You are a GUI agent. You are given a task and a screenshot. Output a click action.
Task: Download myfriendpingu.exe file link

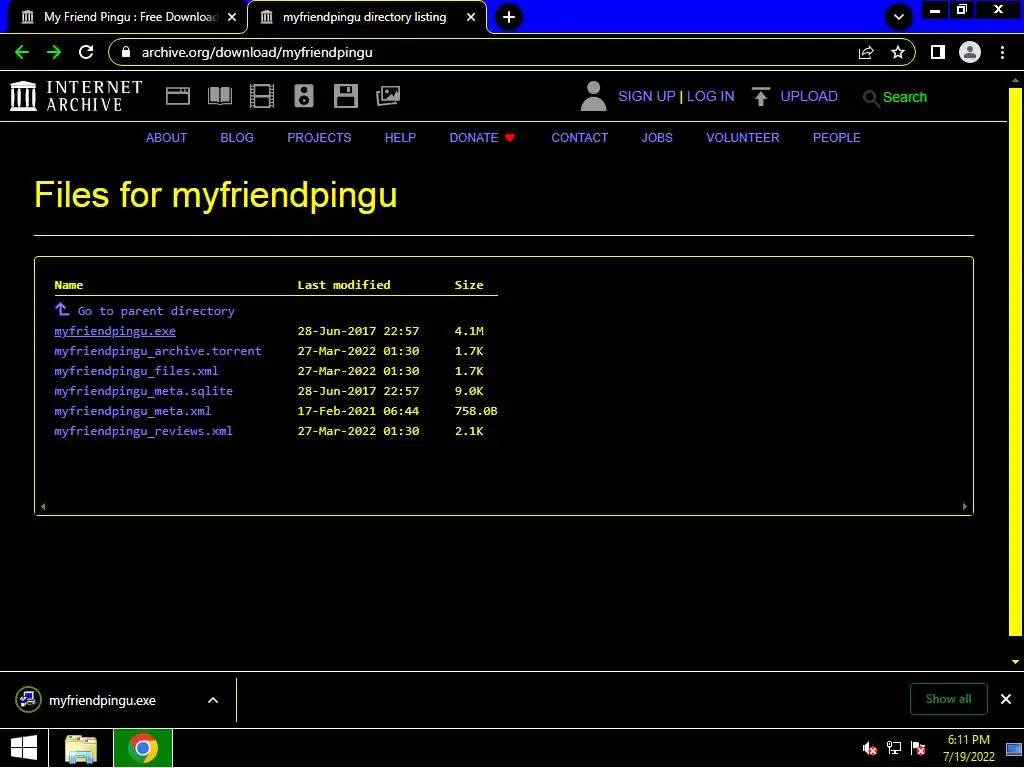[x=115, y=331]
